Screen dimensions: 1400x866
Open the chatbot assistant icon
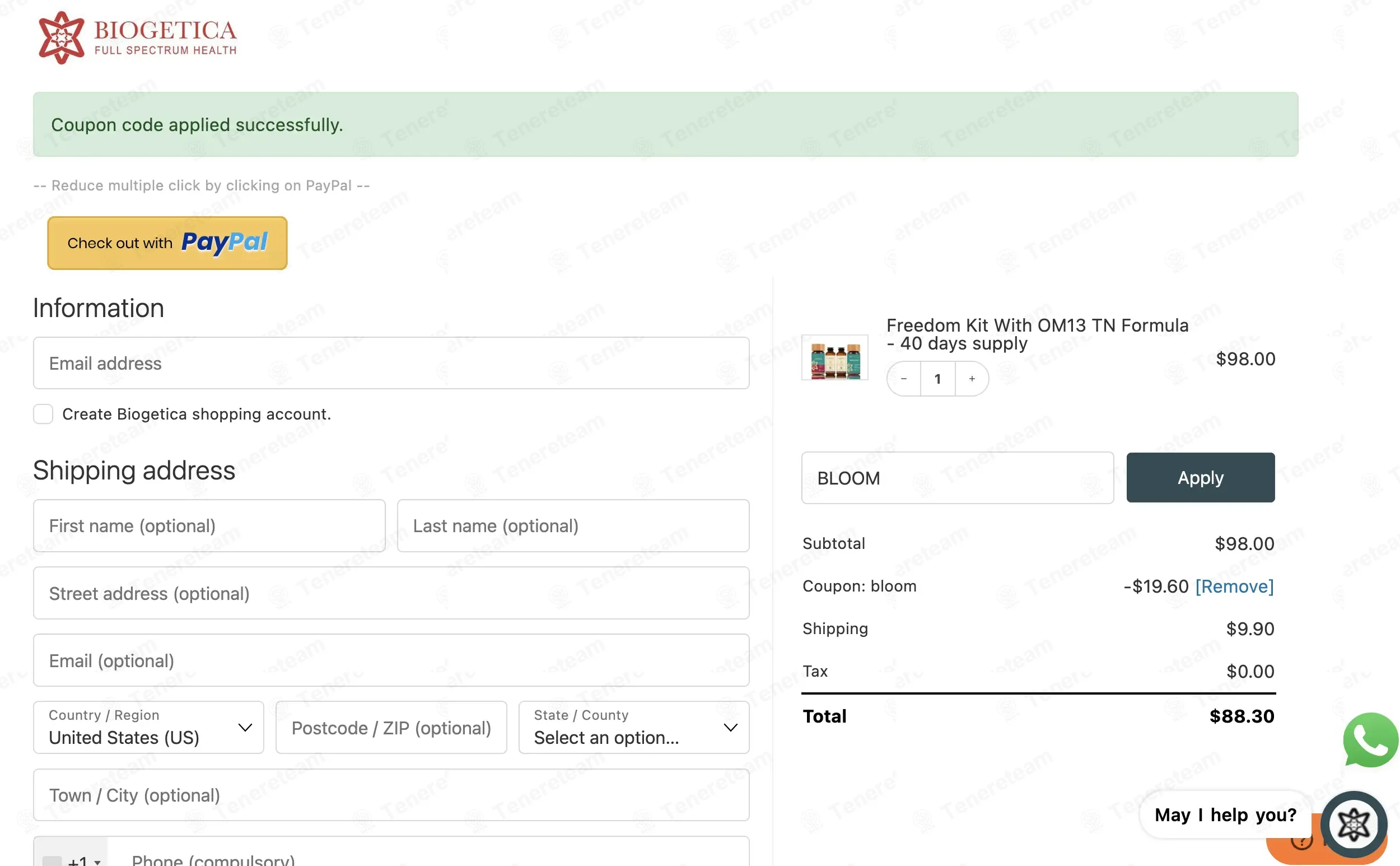tap(1354, 824)
